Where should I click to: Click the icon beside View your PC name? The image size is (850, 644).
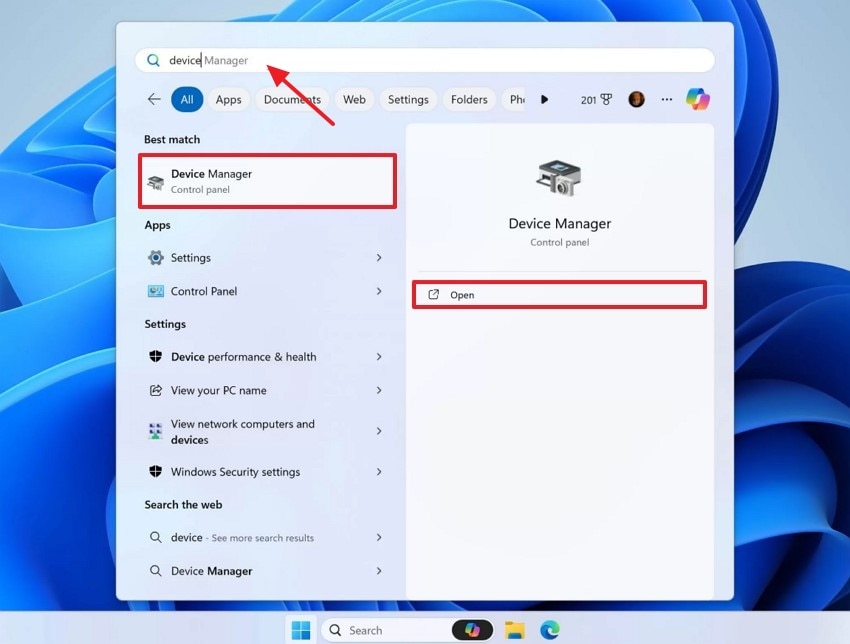coord(156,390)
